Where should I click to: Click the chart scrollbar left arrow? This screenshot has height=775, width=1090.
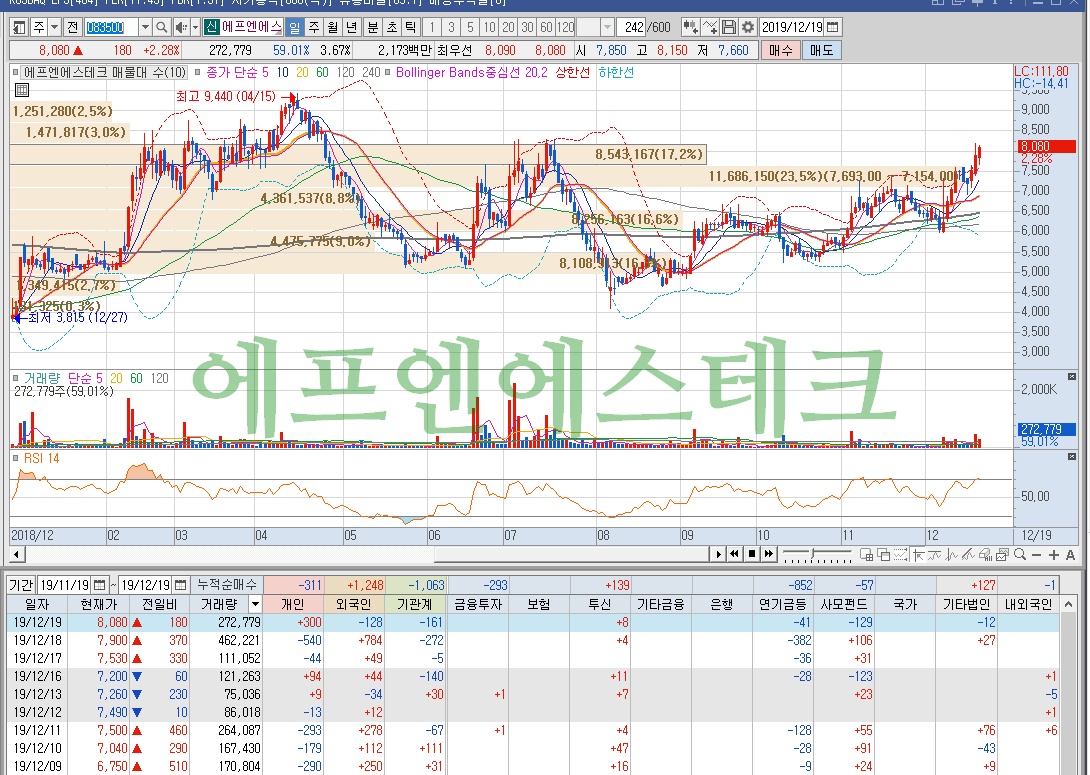tap(17, 554)
